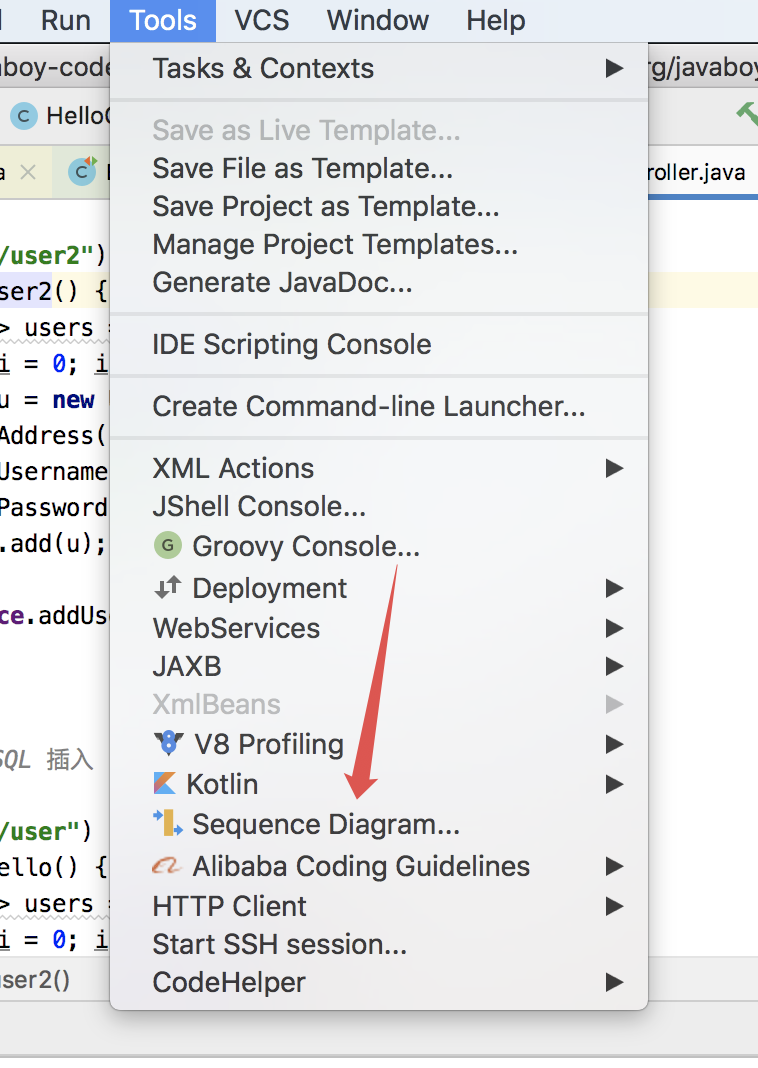This screenshot has width=758, height=1068.
Task: Open Deployment submenu
Action: coord(379,588)
